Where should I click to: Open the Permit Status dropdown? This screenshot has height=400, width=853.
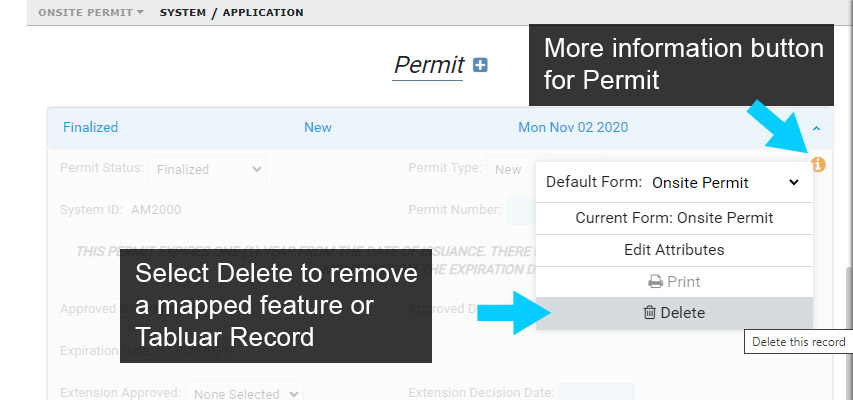click(x=207, y=169)
